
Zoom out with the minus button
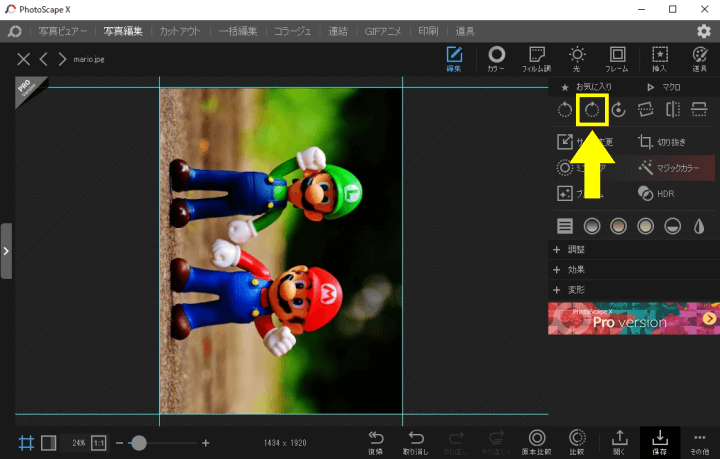(x=119, y=443)
